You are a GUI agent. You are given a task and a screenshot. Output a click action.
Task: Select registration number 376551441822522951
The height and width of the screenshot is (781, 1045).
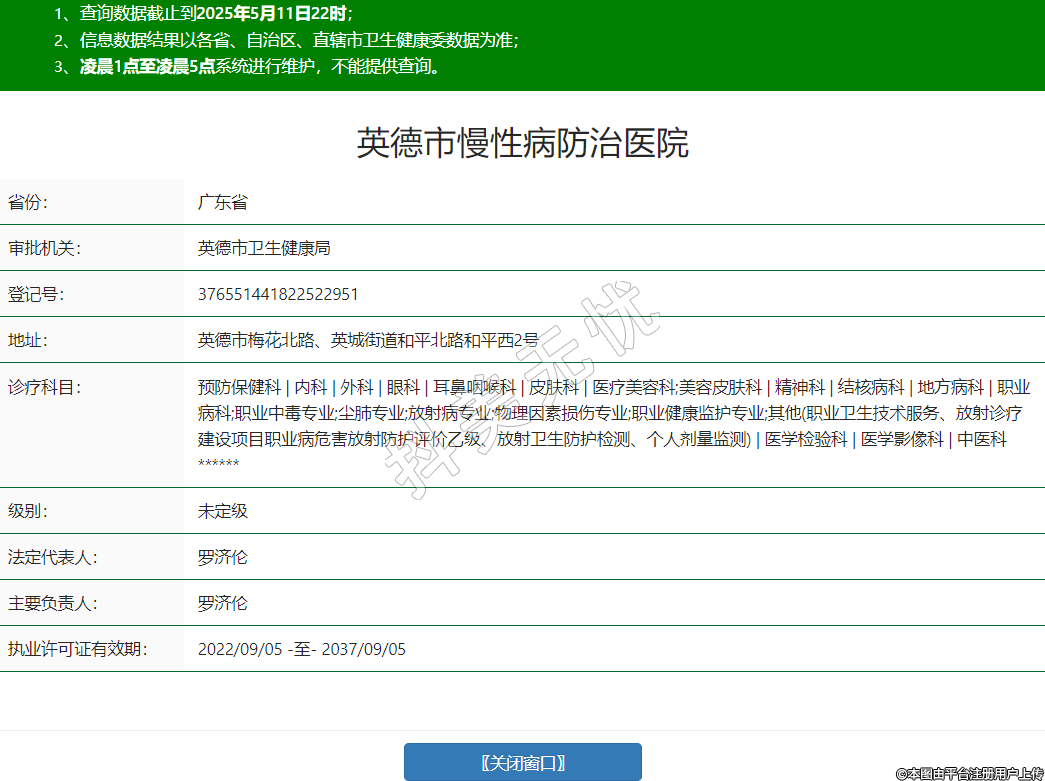(x=278, y=294)
